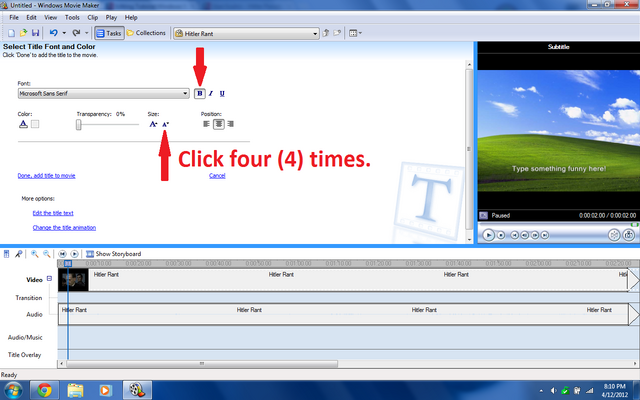Image resolution: width=640 pixels, height=400 pixels.
Task: Play the preview monitor
Action: (x=488, y=235)
